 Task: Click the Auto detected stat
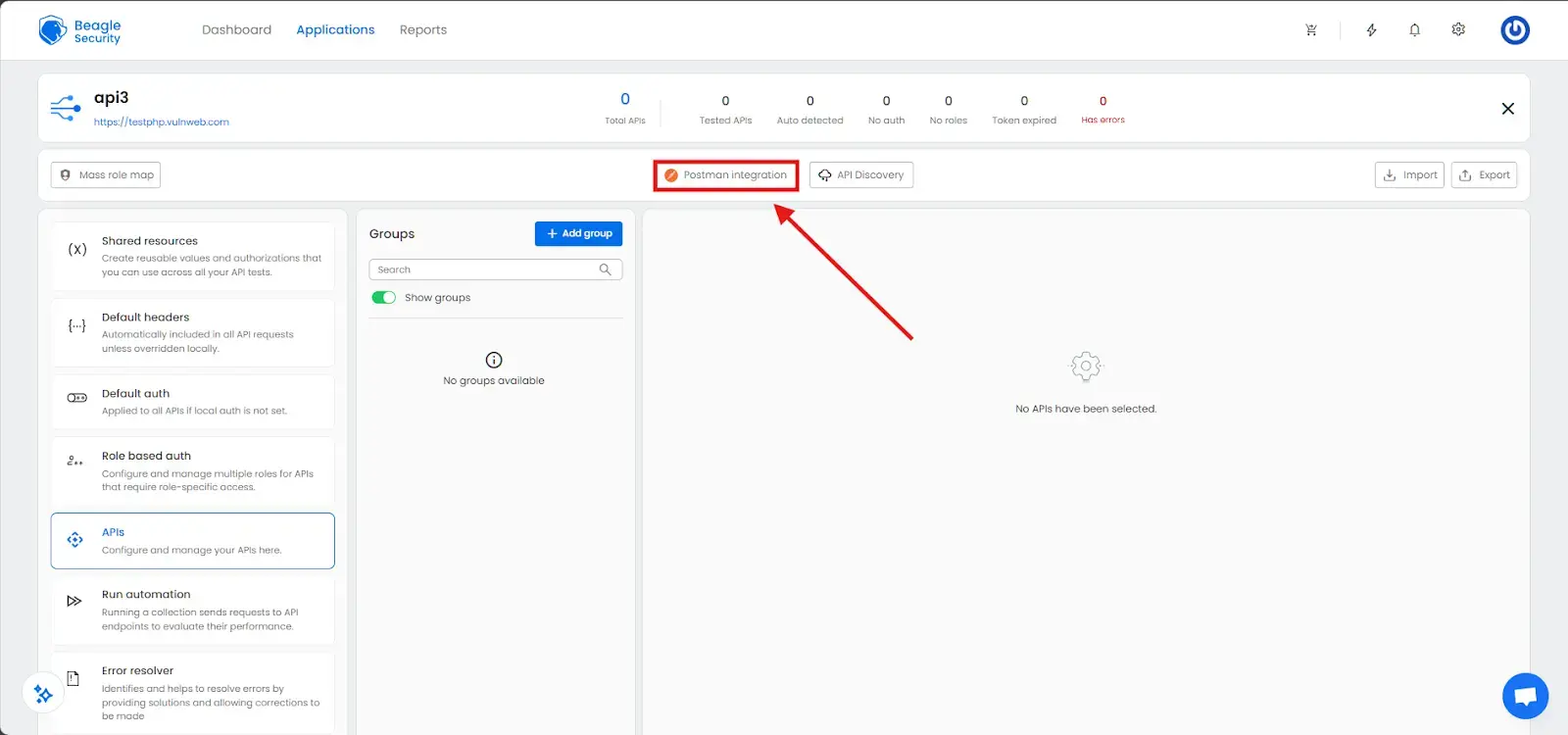pos(809,110)
